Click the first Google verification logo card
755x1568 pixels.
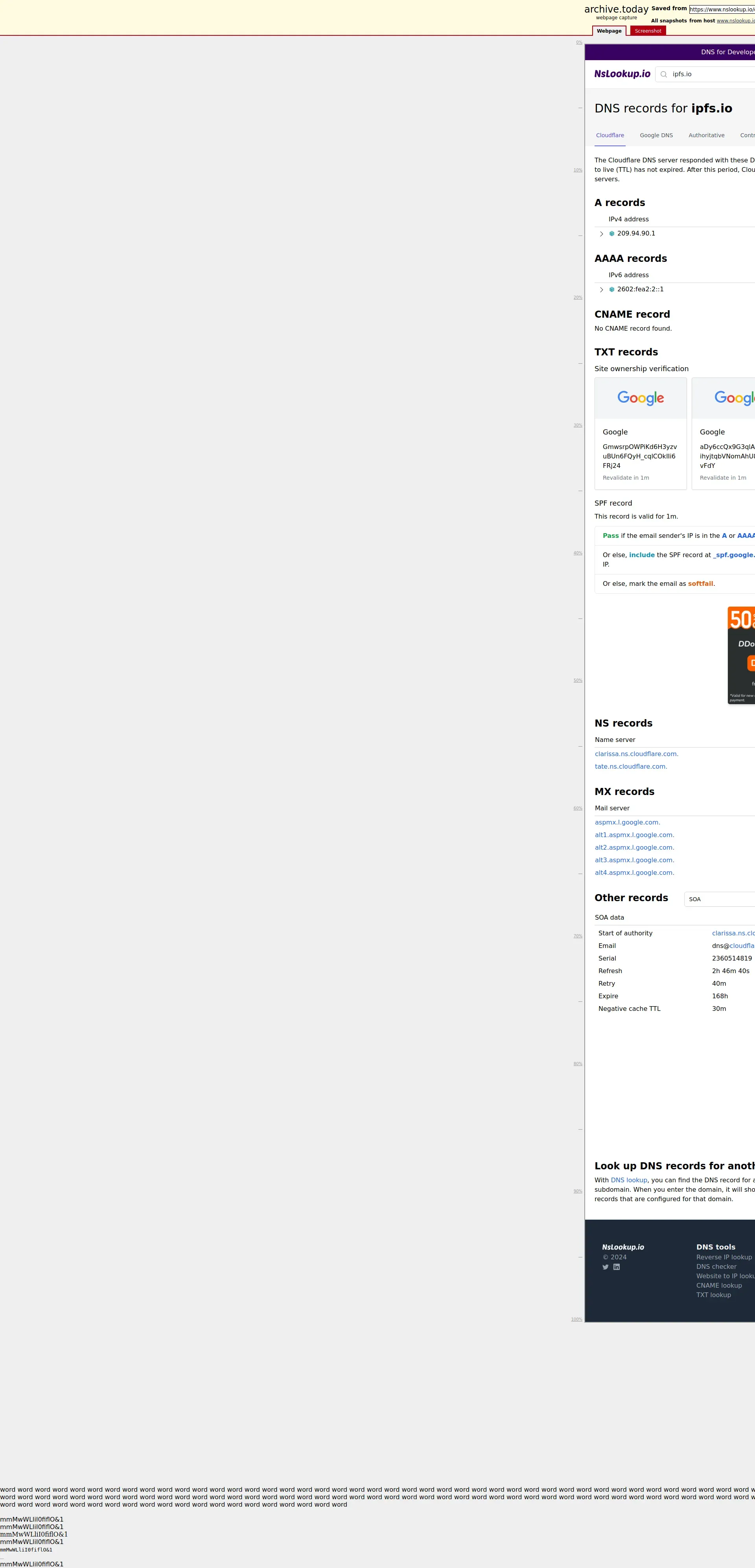pos(640,398)
